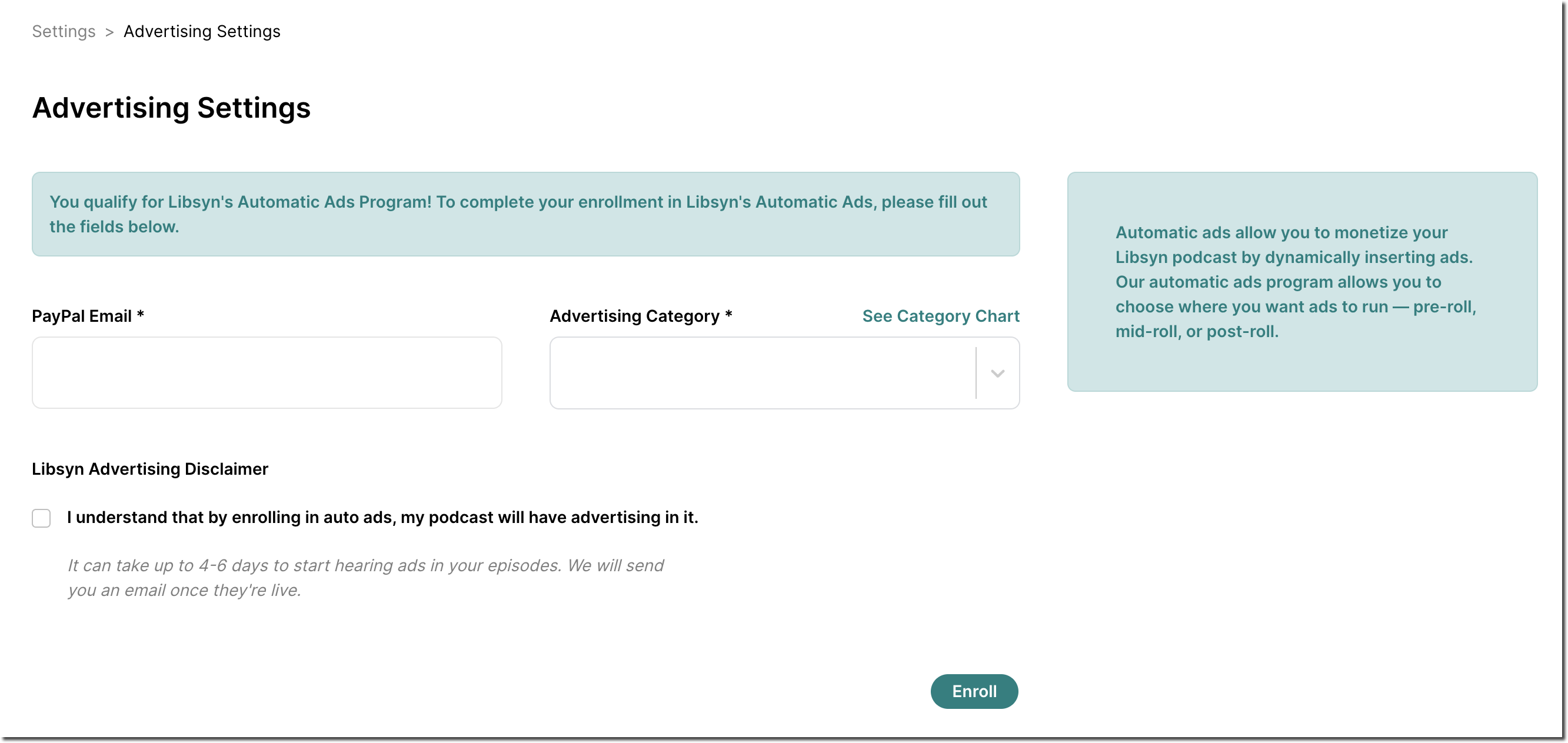Viewport: 1568px width, 743px height.
Task: Click the ad delay notice under the checkbox
Action: 365,577
